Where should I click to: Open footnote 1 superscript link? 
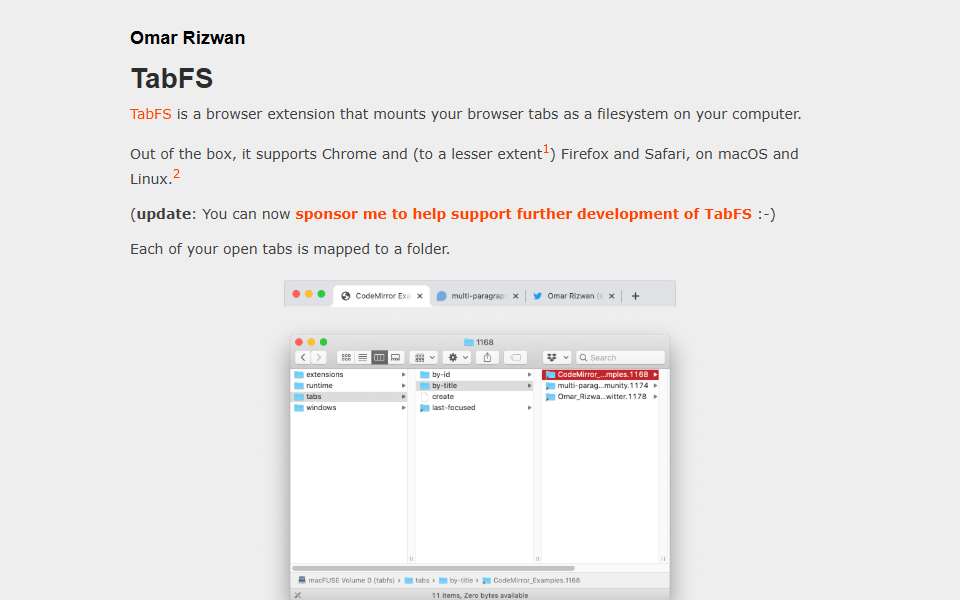point(546,149)
